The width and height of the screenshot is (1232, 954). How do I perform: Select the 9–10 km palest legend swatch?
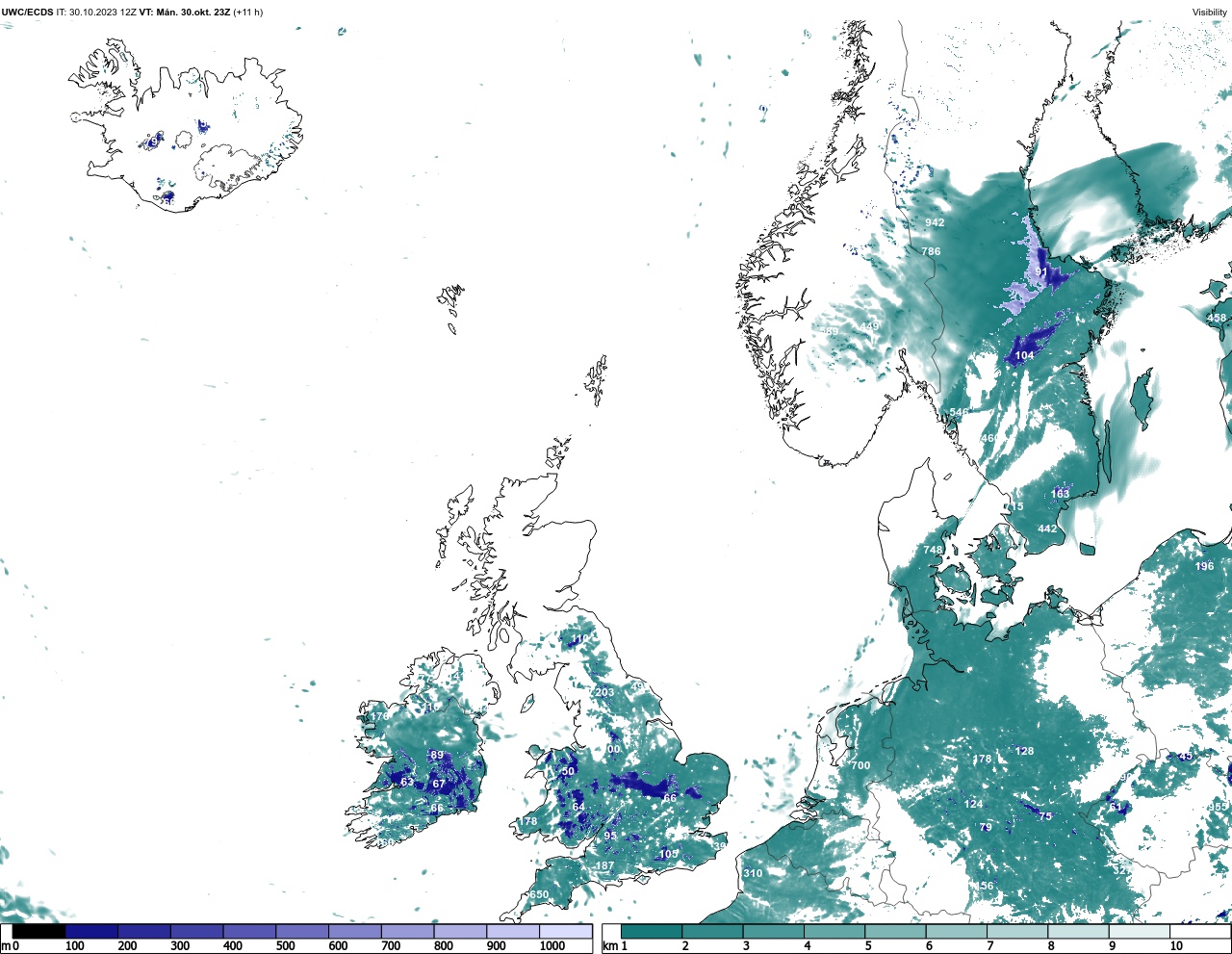(x=1141, y=932)
